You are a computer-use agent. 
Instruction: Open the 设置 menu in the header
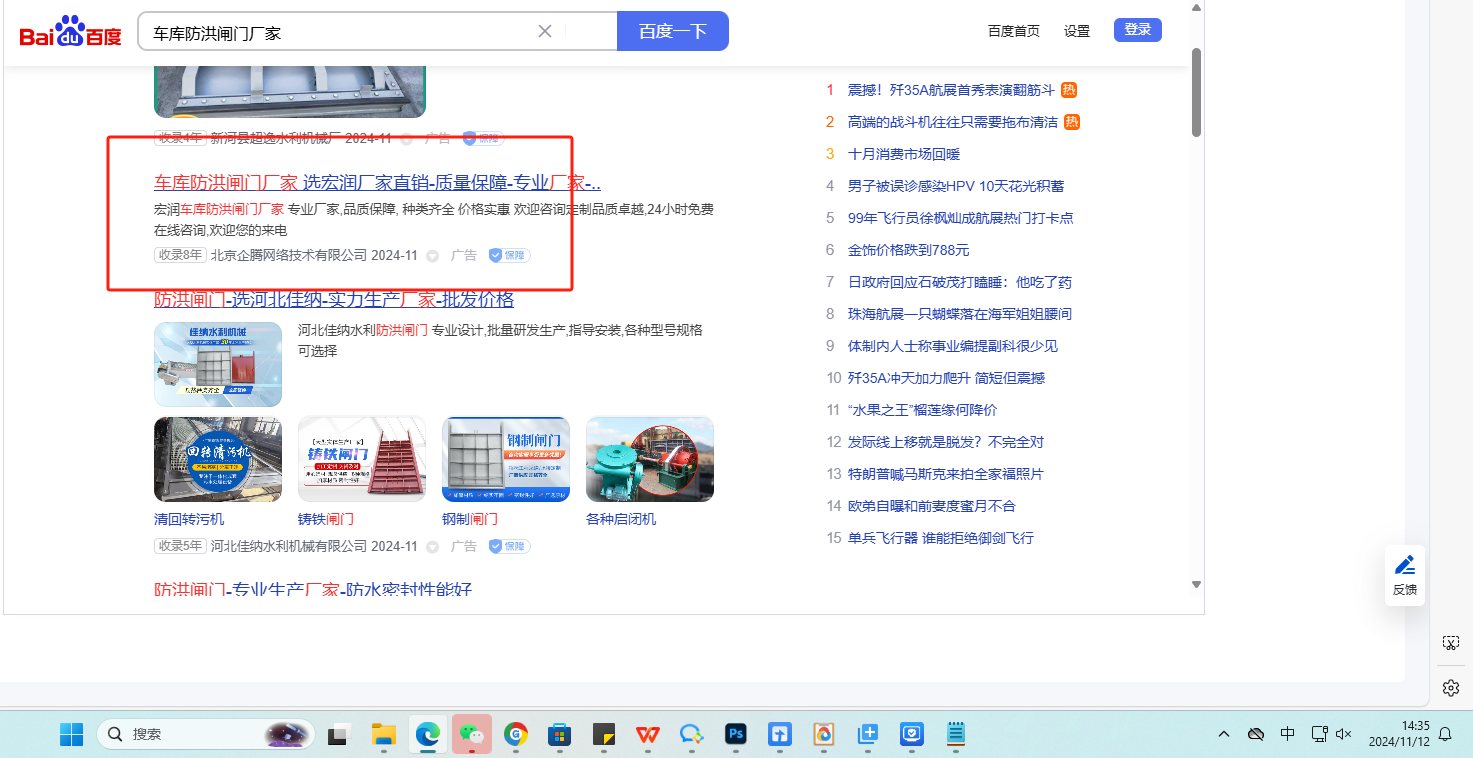pos(1077,31)
